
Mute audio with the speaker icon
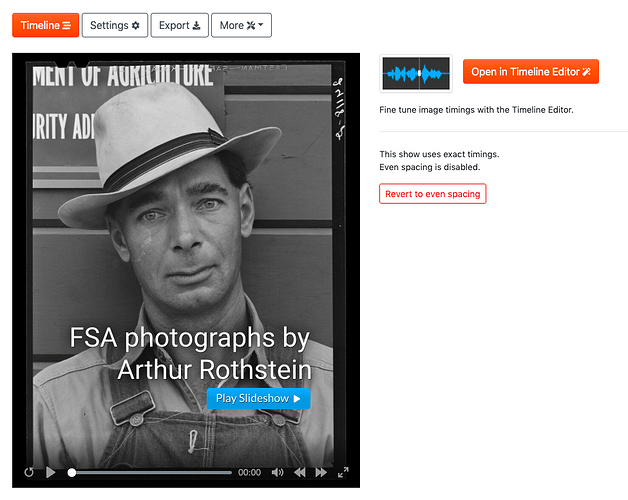coord(278,473)
